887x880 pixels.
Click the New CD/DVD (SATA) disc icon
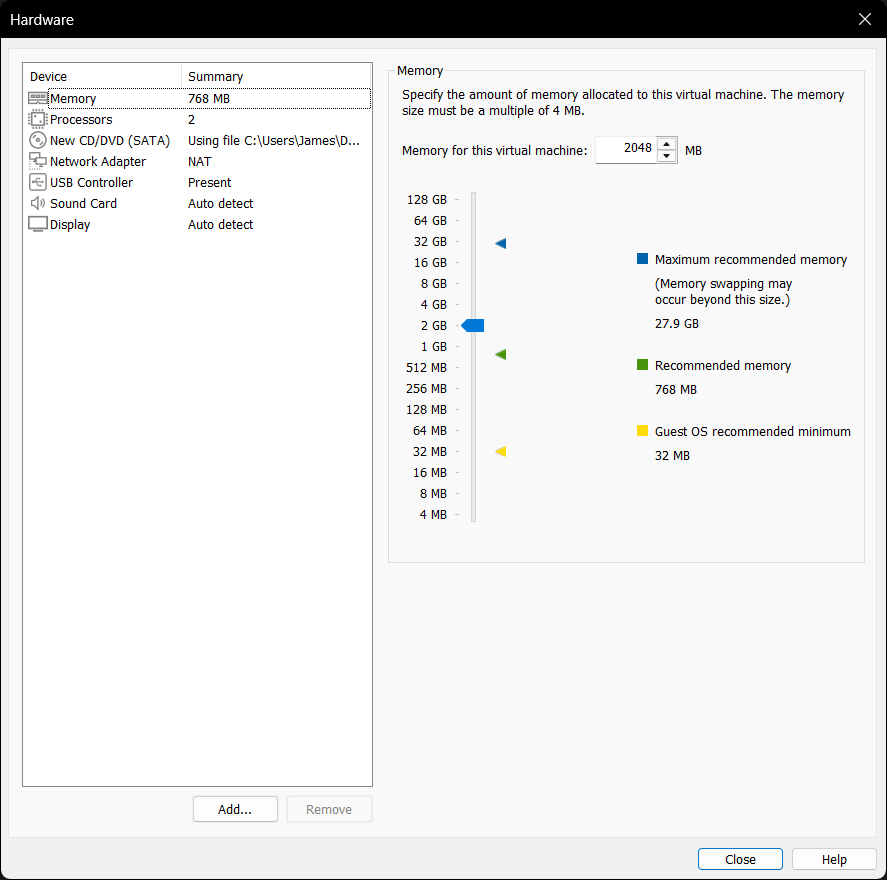38,141
